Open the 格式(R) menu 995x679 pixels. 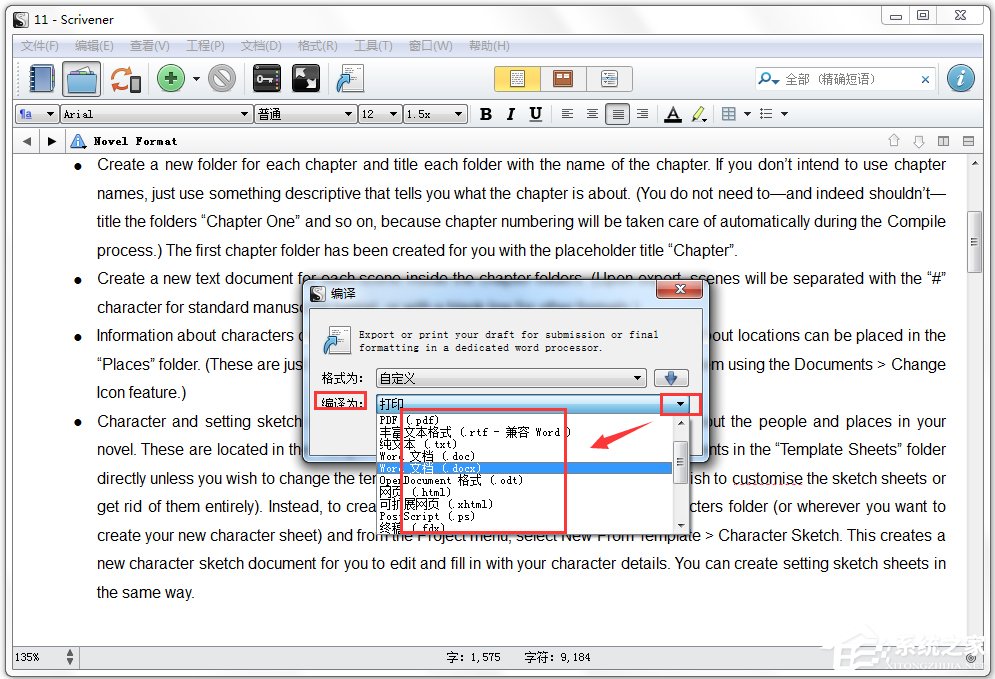317,46
